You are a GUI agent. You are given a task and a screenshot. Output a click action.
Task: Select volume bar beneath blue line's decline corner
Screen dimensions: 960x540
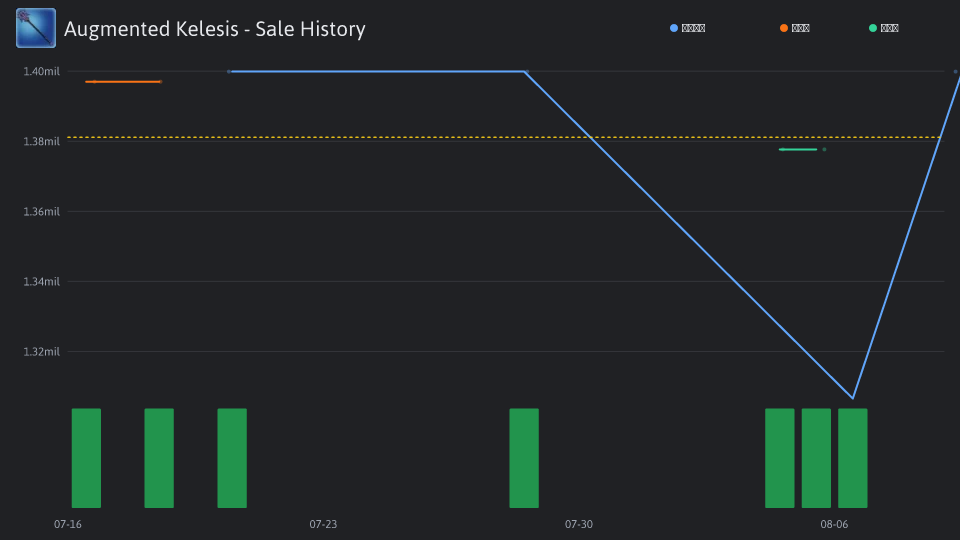[x=524, y=458]
